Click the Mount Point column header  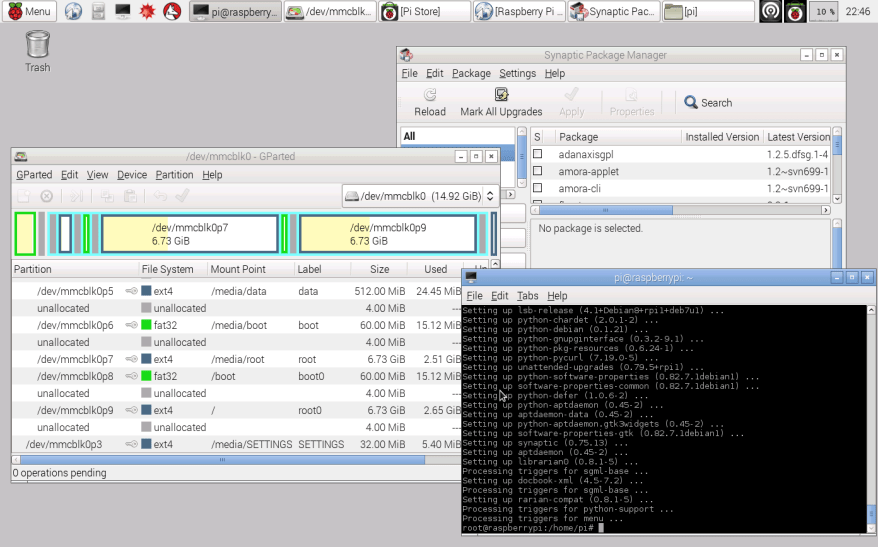point(251,269)
